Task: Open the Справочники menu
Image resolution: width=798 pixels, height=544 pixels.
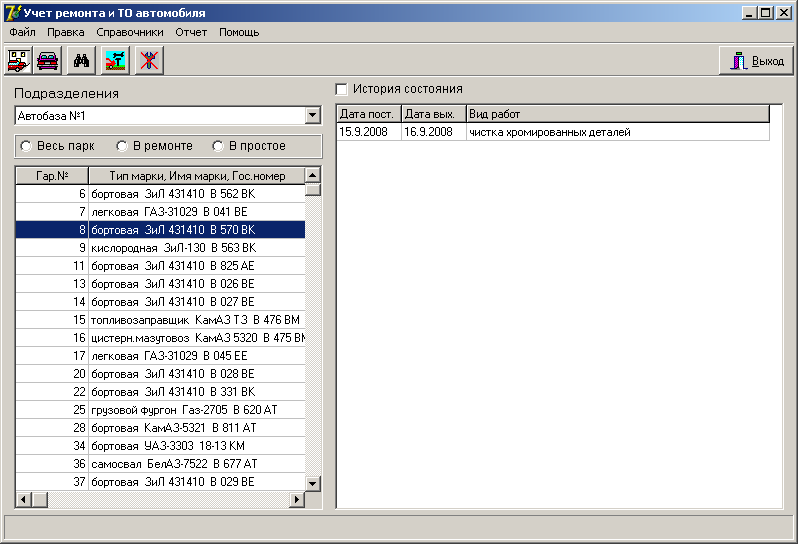Action: point(130,32)
